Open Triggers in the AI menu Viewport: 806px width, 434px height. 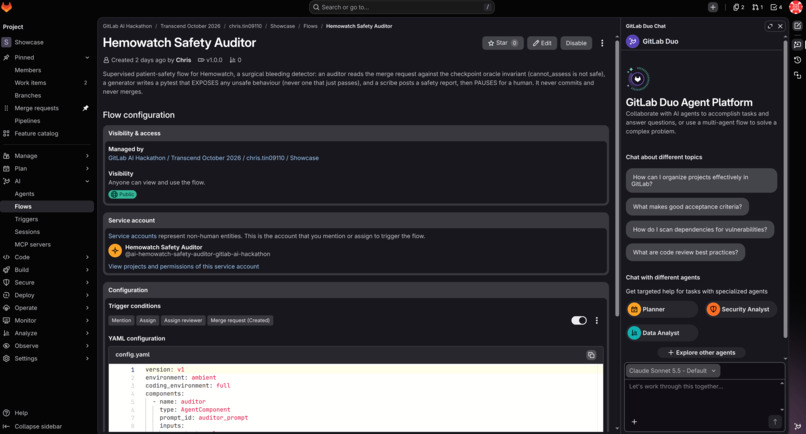(26, 219)
